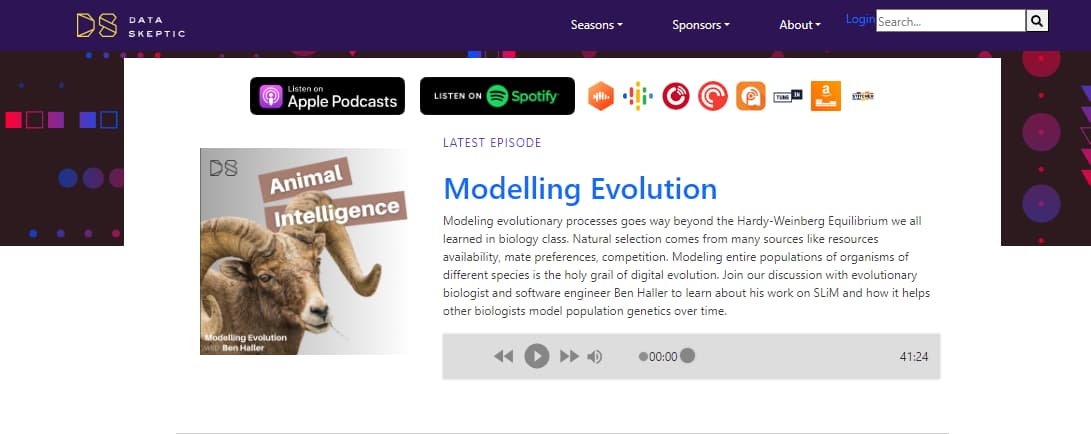Image resolution: width=1091 pixels, height=434 pixels.
Task: Open the Seasons dropdown menu
Action: [x=596, y=25]
